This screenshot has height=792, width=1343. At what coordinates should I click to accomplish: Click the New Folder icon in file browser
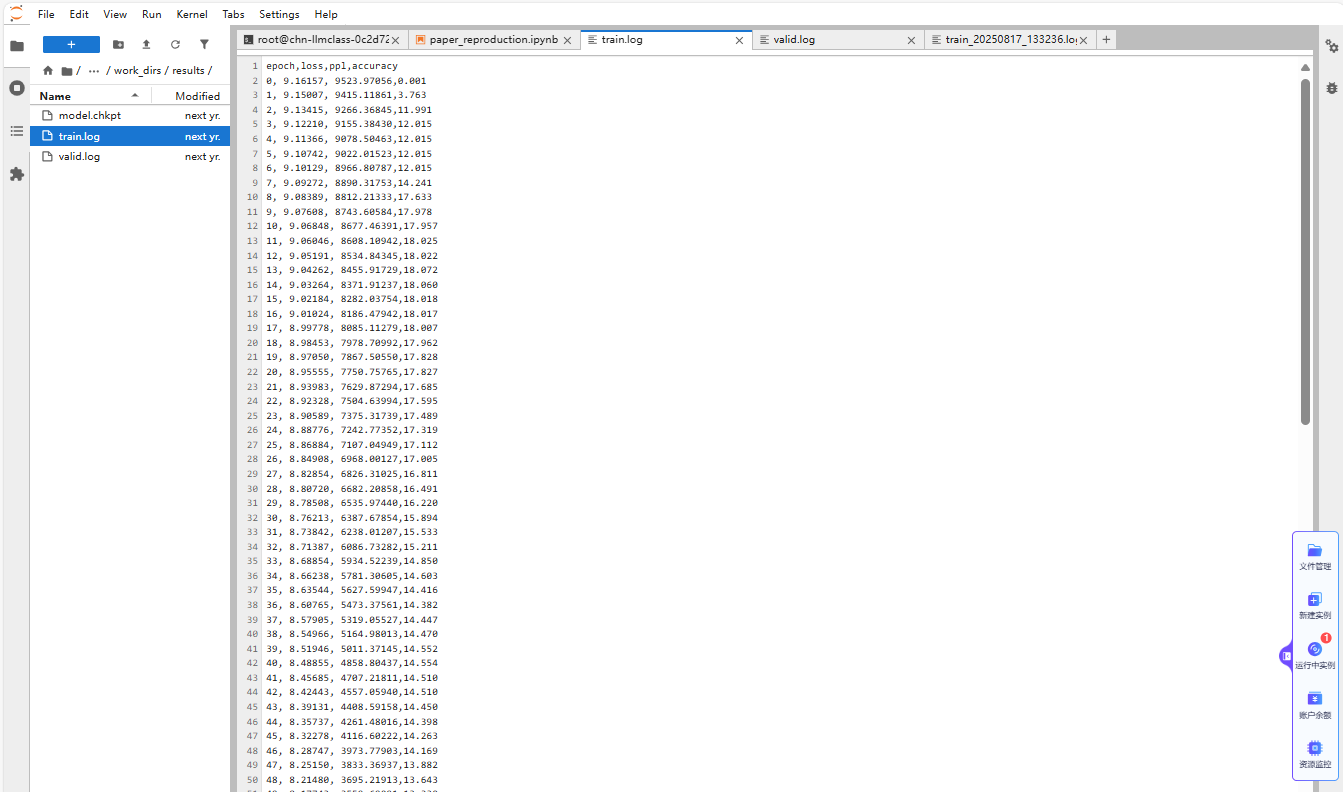(x=118, y=45)
